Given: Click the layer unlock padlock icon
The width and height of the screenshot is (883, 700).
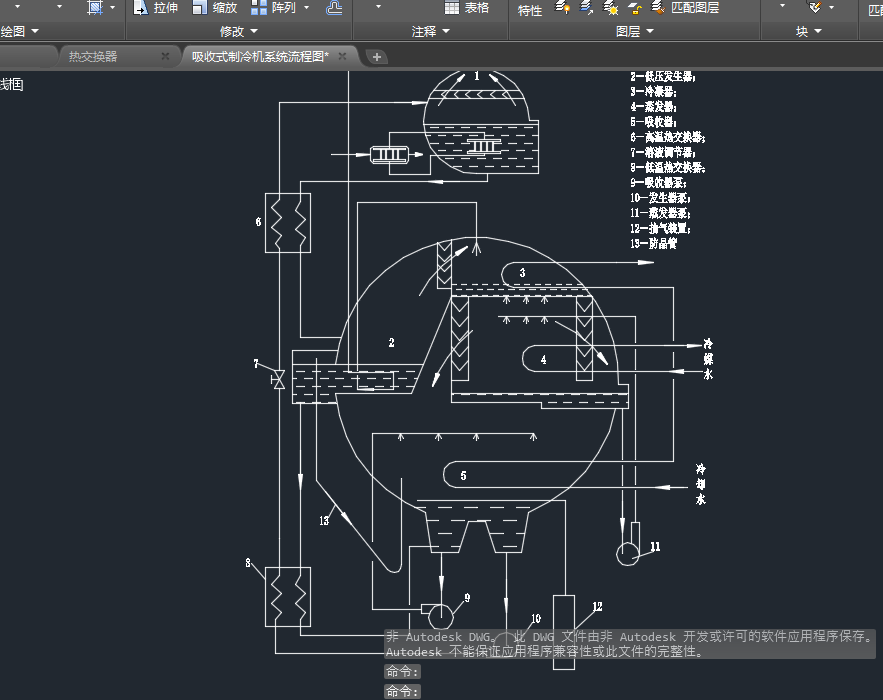Looking at the screenshot, I should [635, 8].
